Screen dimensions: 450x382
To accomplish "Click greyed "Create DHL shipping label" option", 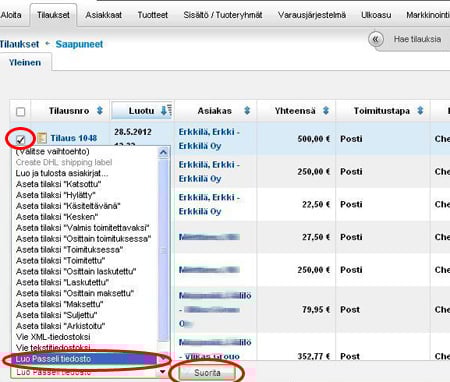I will point(64,162).
